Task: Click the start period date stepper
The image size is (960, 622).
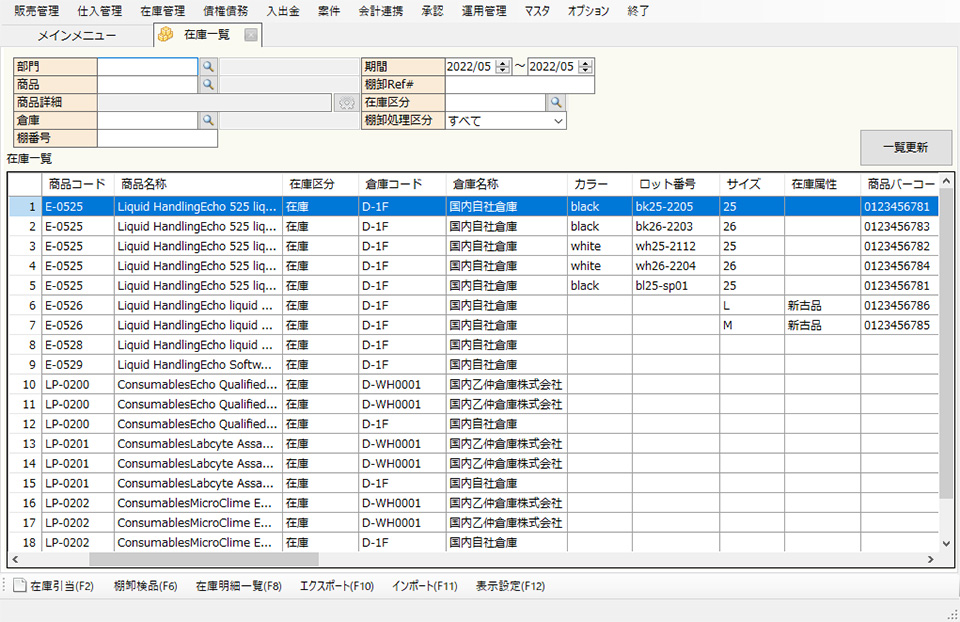Action: click(x=502, y=67)
